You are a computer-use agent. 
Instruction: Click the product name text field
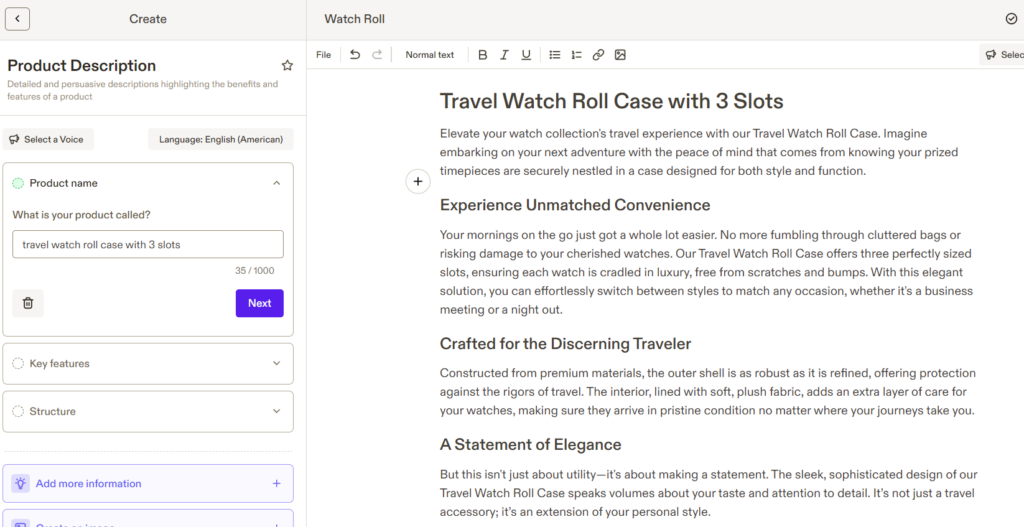pyautogui.click(x=148, y=245)
